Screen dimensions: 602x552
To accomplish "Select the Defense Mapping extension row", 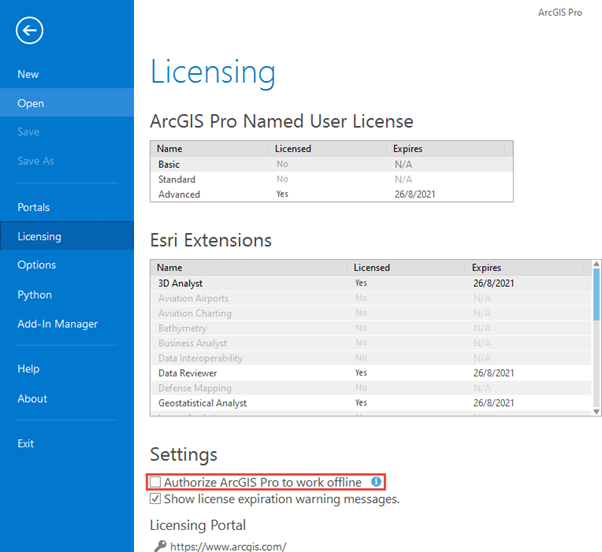I will click(371, 388).
